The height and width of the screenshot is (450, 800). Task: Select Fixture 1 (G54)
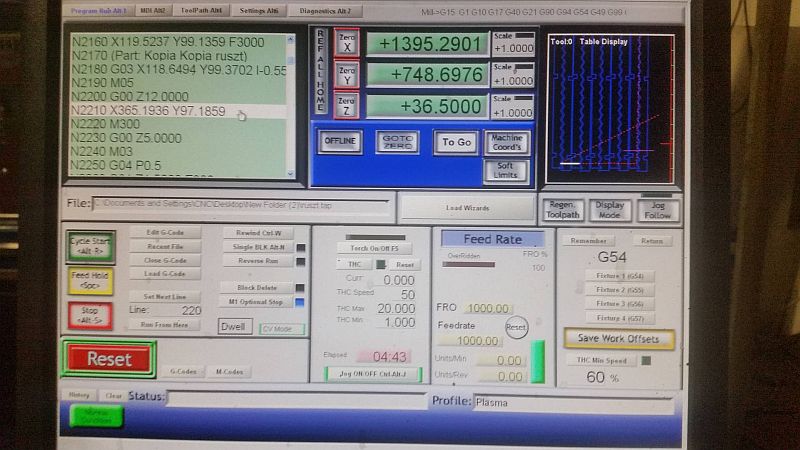click(x=620, y=276)
